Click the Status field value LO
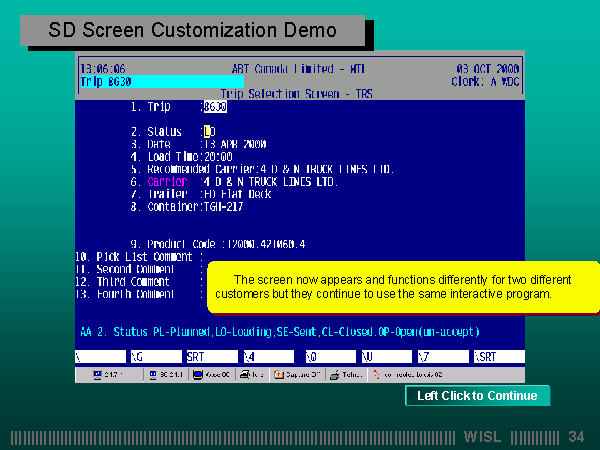The image size is (600, 450). 209,131
